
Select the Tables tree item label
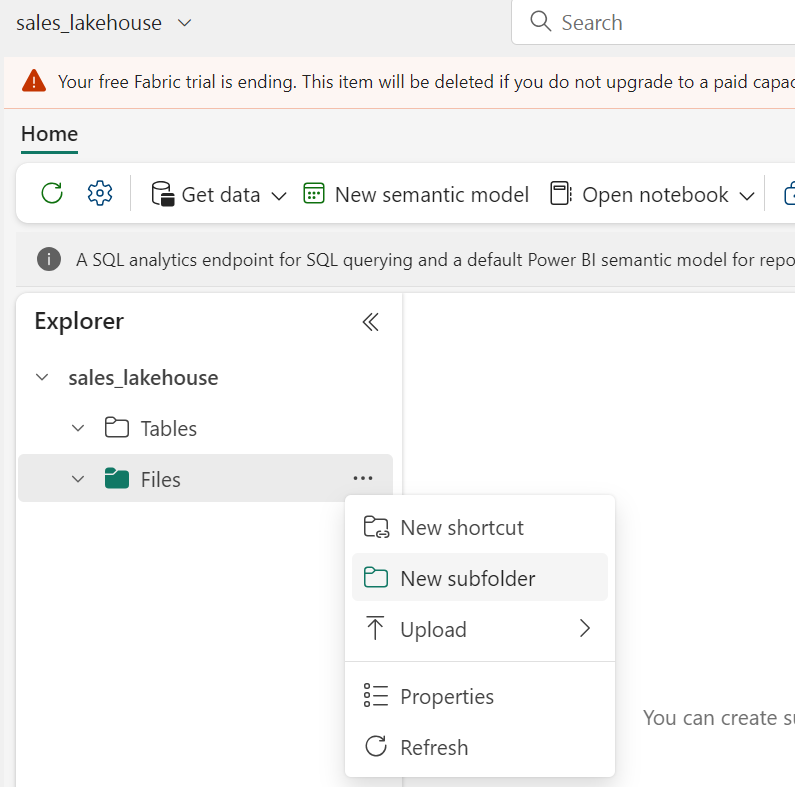click(168, 428)
